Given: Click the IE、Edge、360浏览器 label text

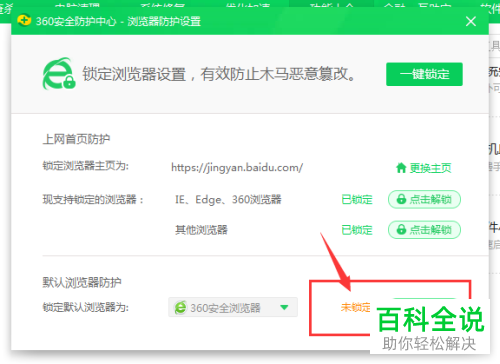Looking at the screenshot, I should (228, 199).
